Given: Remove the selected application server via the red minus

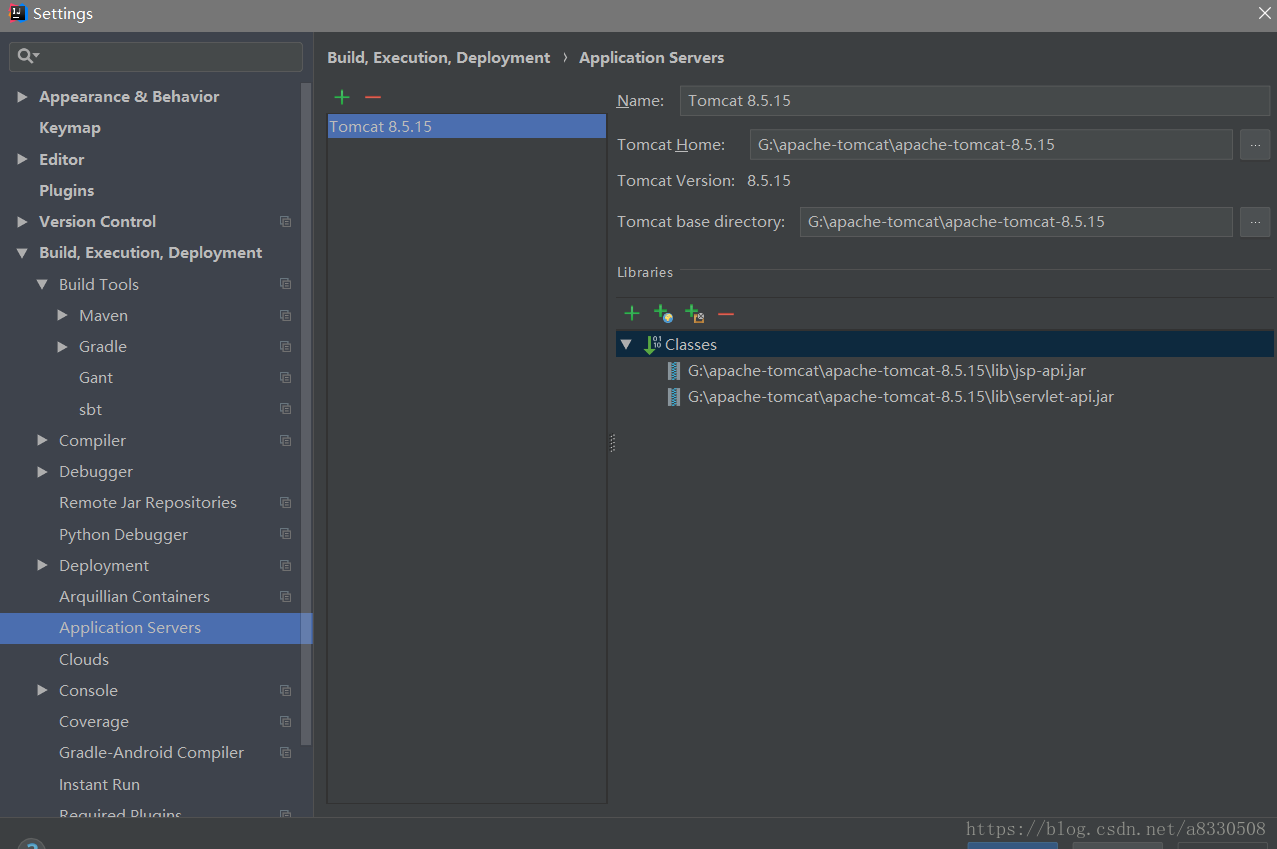Looking at the screenshot, I should (x=373, y=97).
